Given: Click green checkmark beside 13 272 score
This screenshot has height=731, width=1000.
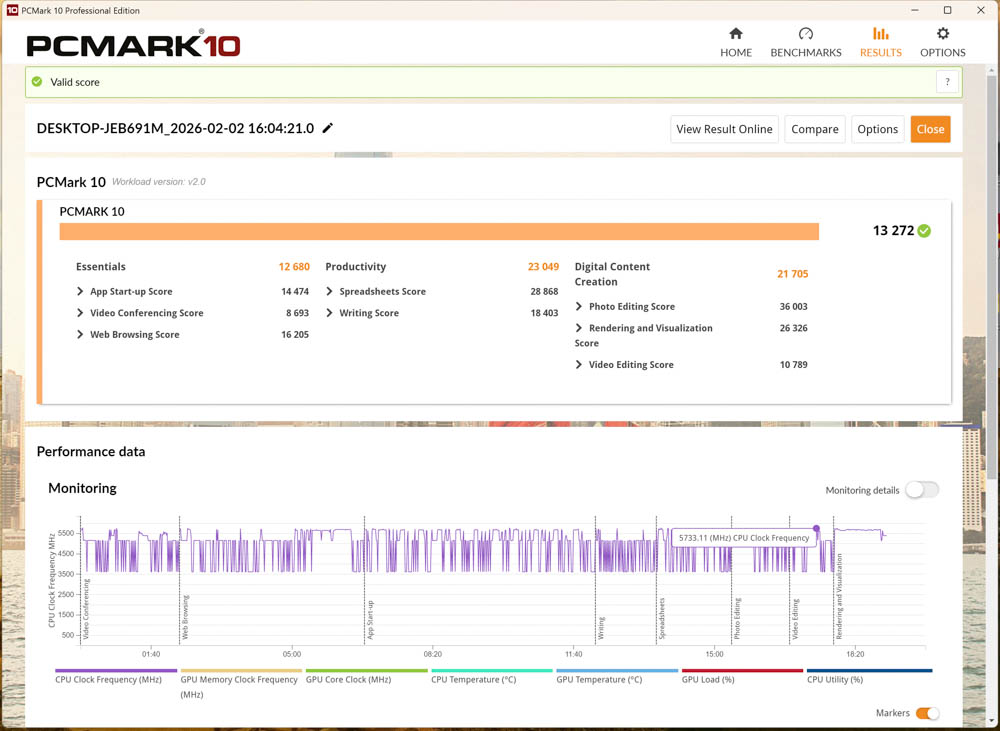Looking at the screenshot, I should pyautogui.click(x=924, y=231).
